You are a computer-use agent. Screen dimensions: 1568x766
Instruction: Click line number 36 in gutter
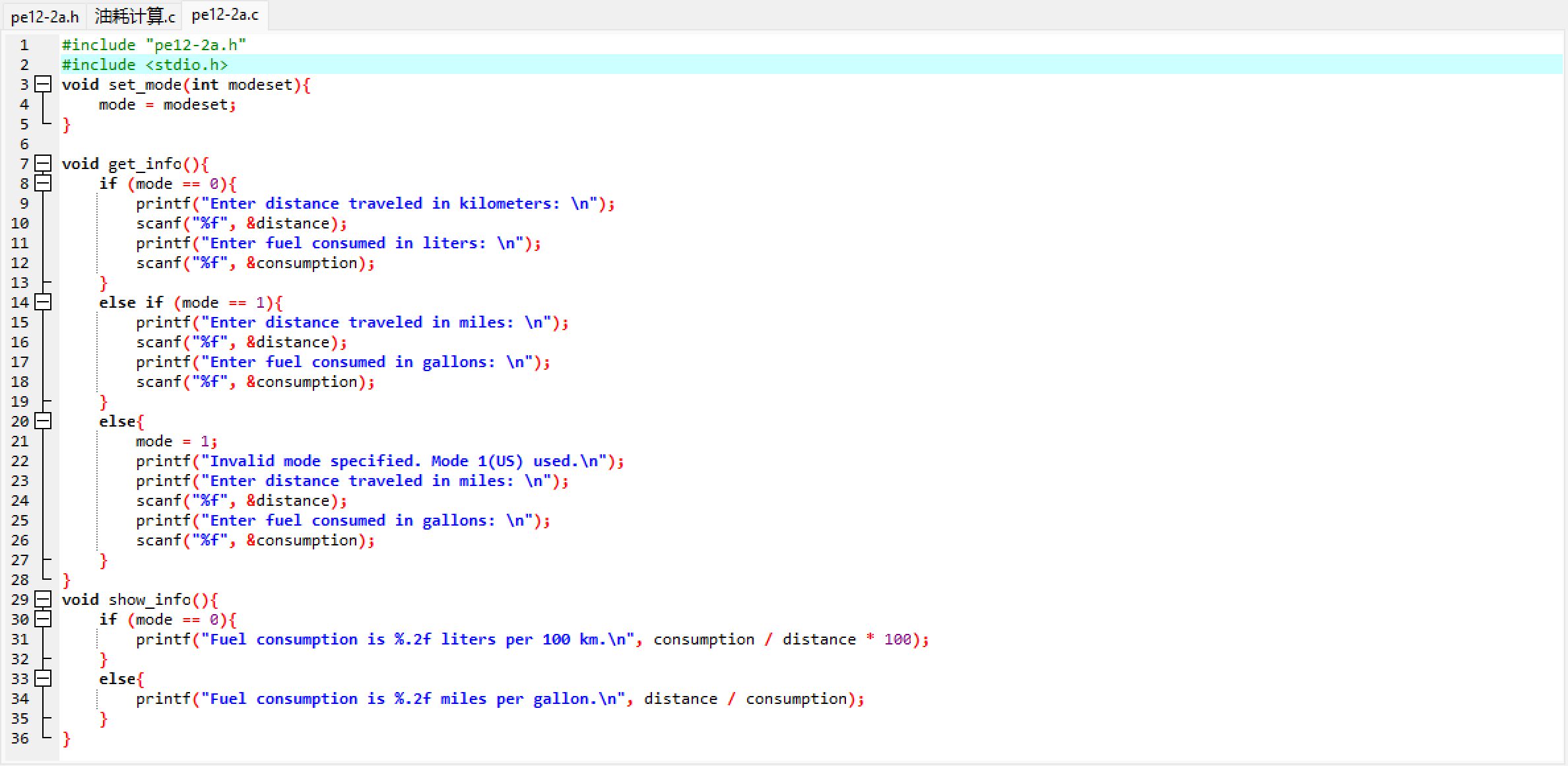pyautogui.click(x=20, y=738)
